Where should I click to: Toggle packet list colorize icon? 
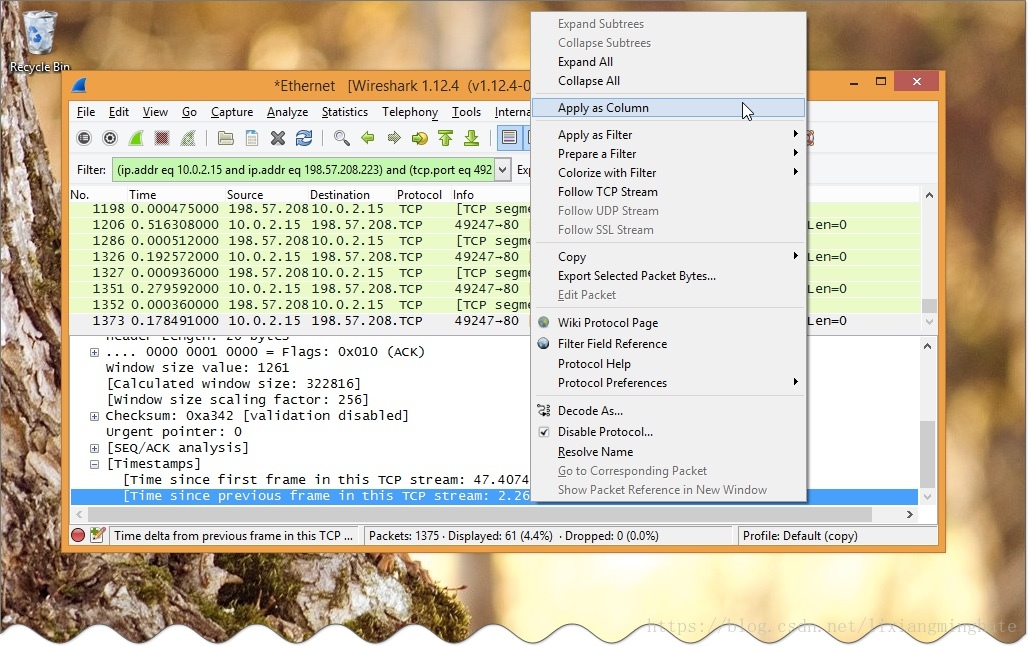[509, 138]
